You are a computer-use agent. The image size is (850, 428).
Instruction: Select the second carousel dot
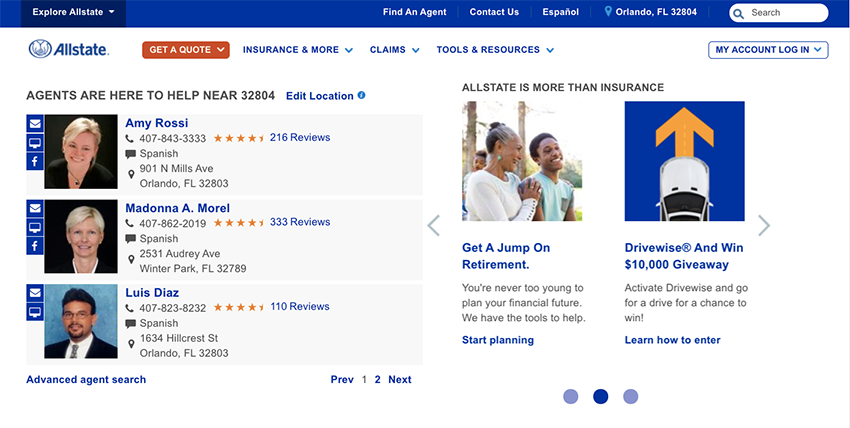tap(601, 397)
